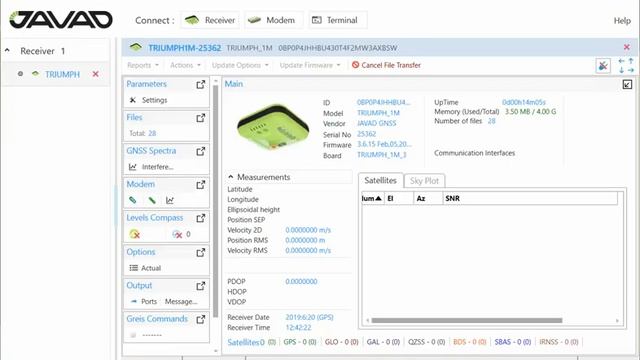Collapse the Measurements section

pos(231,177)
